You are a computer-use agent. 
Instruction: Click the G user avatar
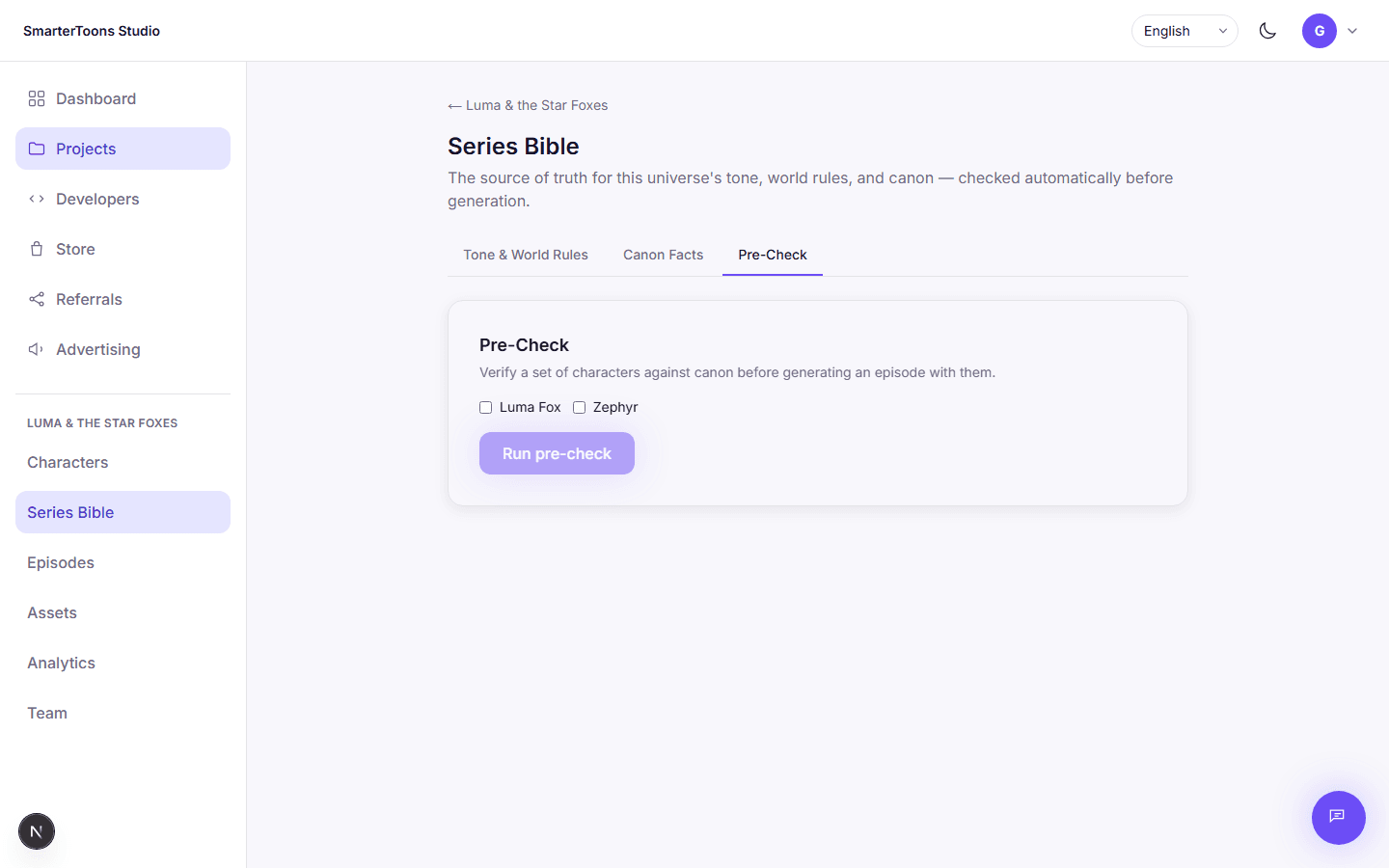click(1319, 31)
